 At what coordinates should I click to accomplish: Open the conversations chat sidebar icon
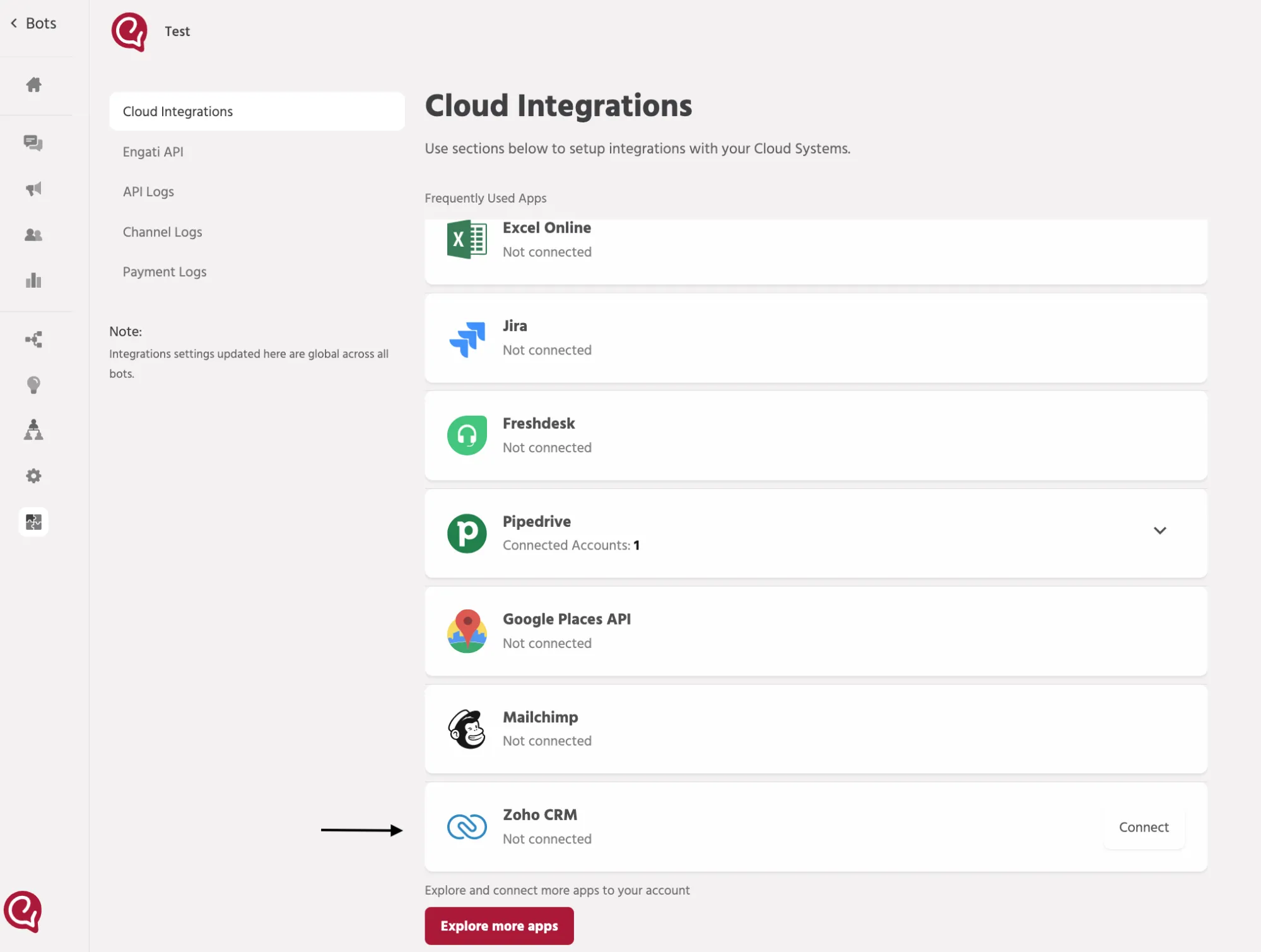33,143
